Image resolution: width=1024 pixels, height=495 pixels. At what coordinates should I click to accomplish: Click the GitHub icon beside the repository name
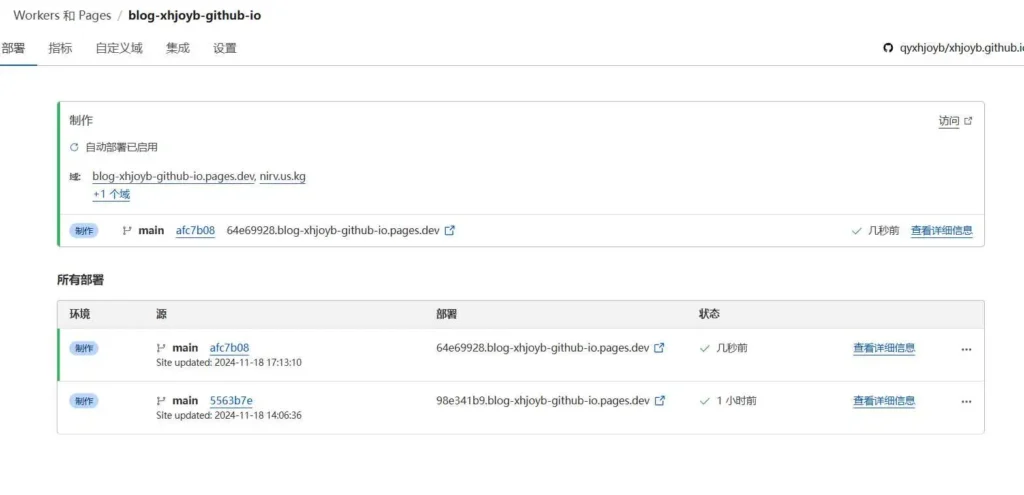888,48
